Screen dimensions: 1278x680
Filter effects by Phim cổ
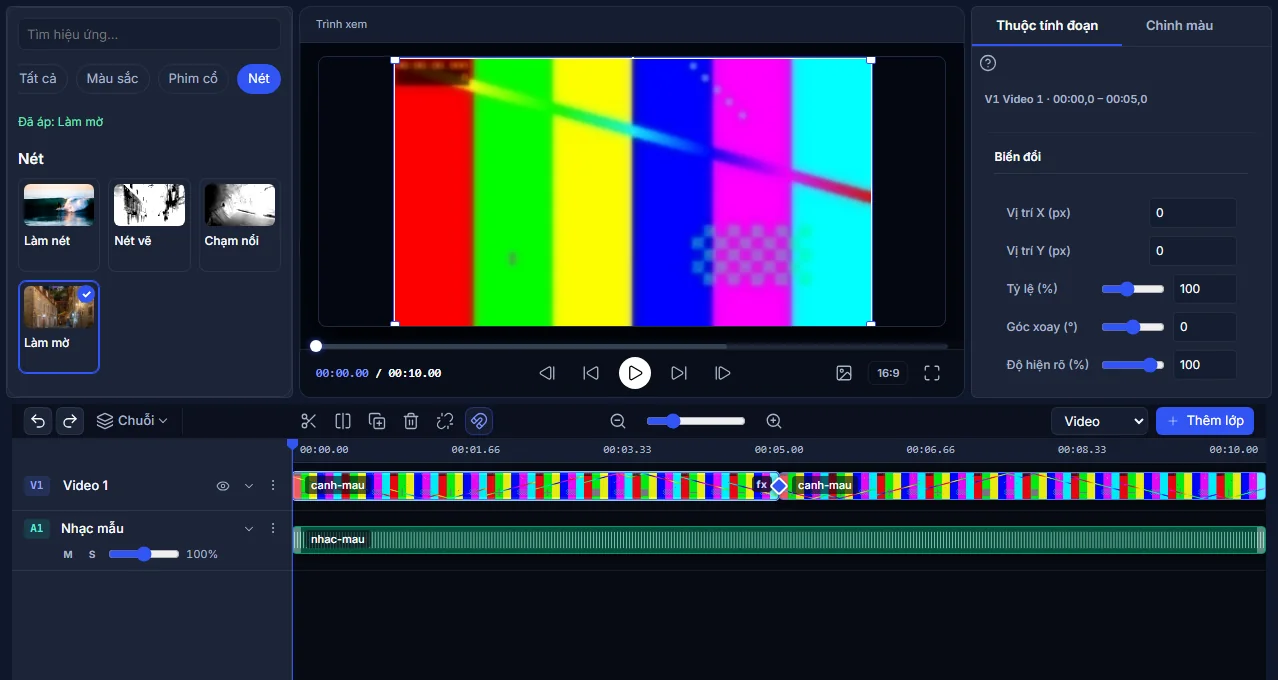coord(193,79)
